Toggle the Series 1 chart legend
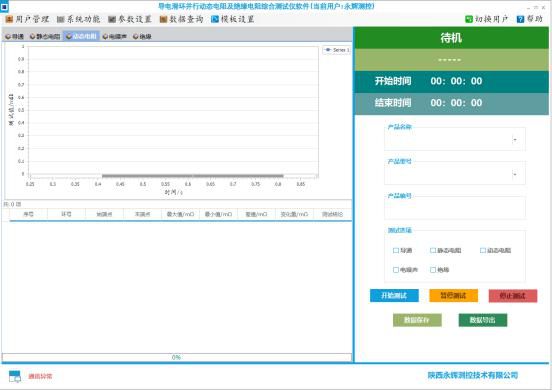The image size is (552, 390). point(337,50)
